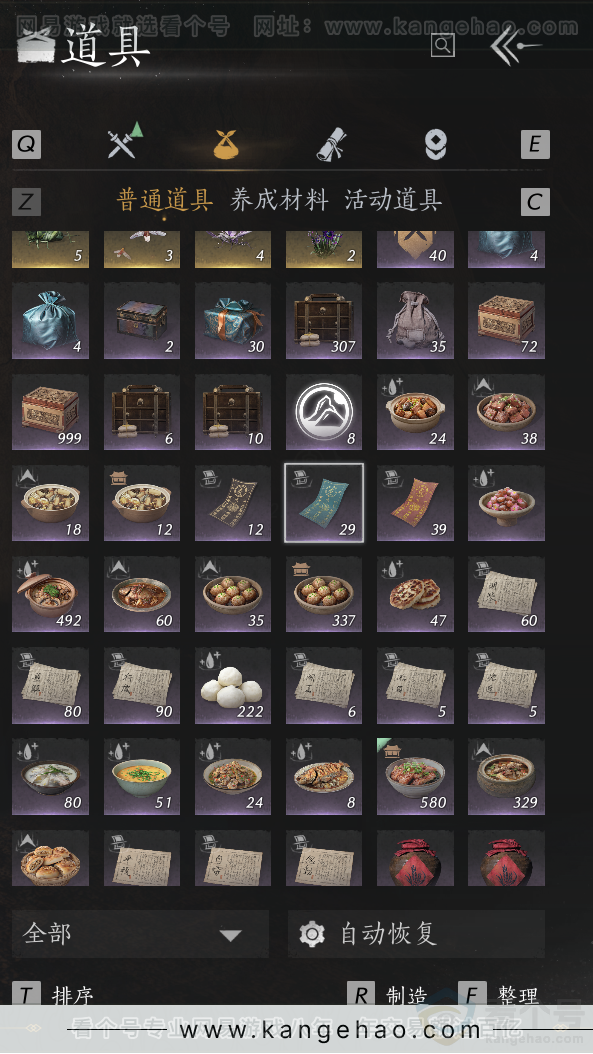
Task: Switch to 养成材料 tab
Action: (279, 200)
